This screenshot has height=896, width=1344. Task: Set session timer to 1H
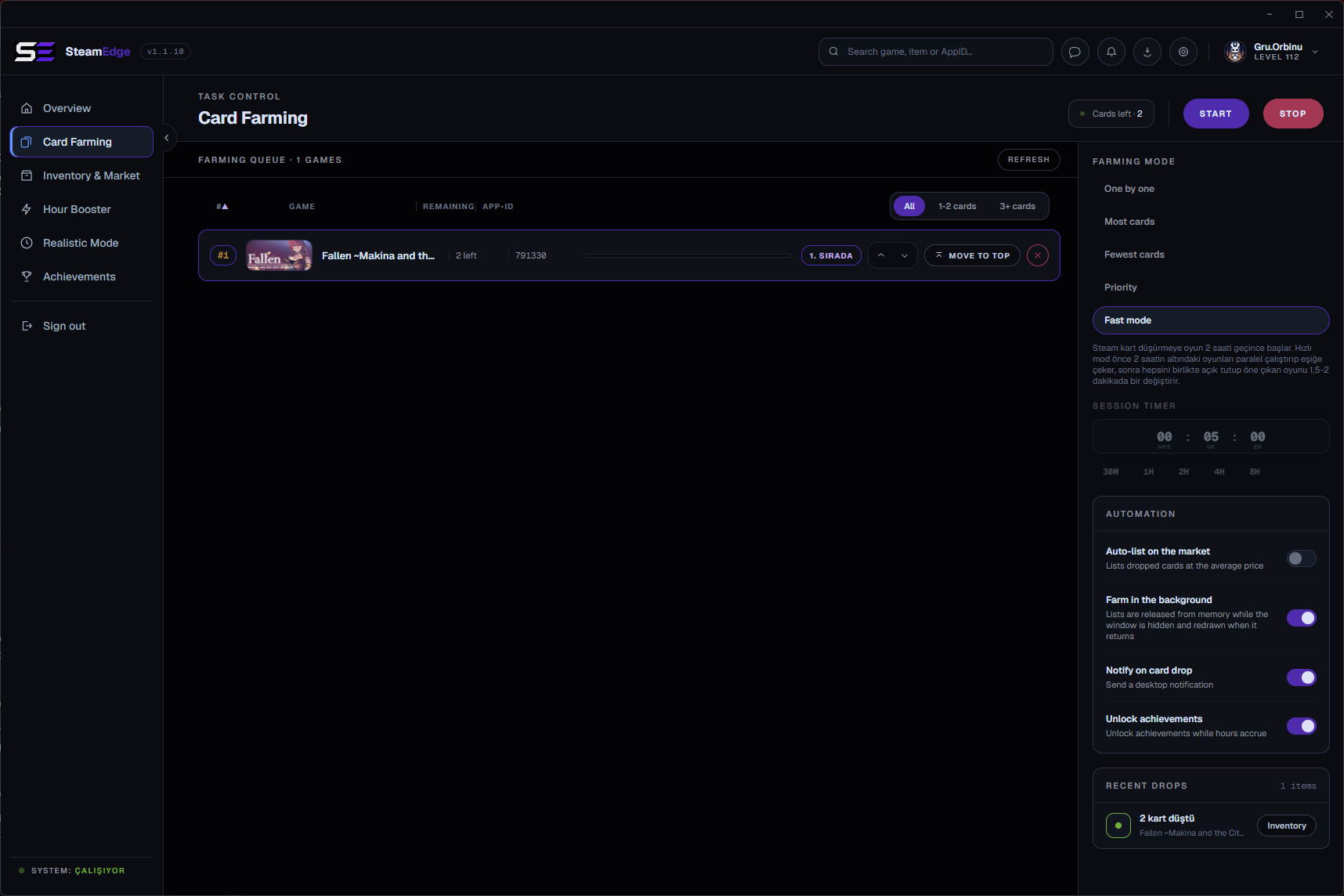click(x=1148, y=471)
